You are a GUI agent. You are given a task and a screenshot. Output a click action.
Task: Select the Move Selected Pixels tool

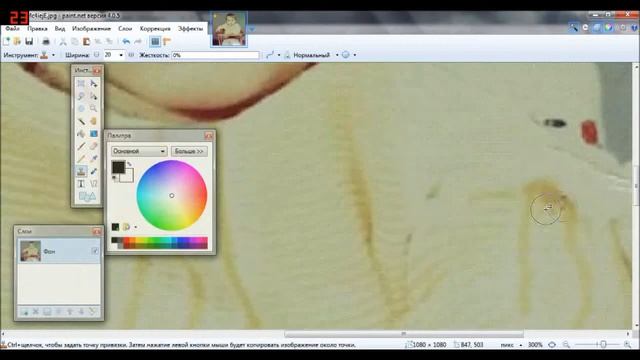93,84
